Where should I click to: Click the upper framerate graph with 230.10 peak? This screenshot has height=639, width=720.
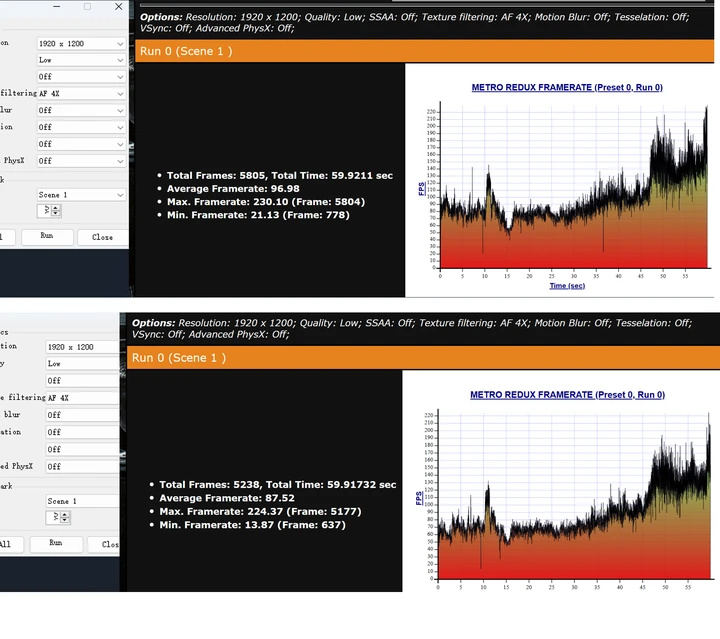pos(574,186)
